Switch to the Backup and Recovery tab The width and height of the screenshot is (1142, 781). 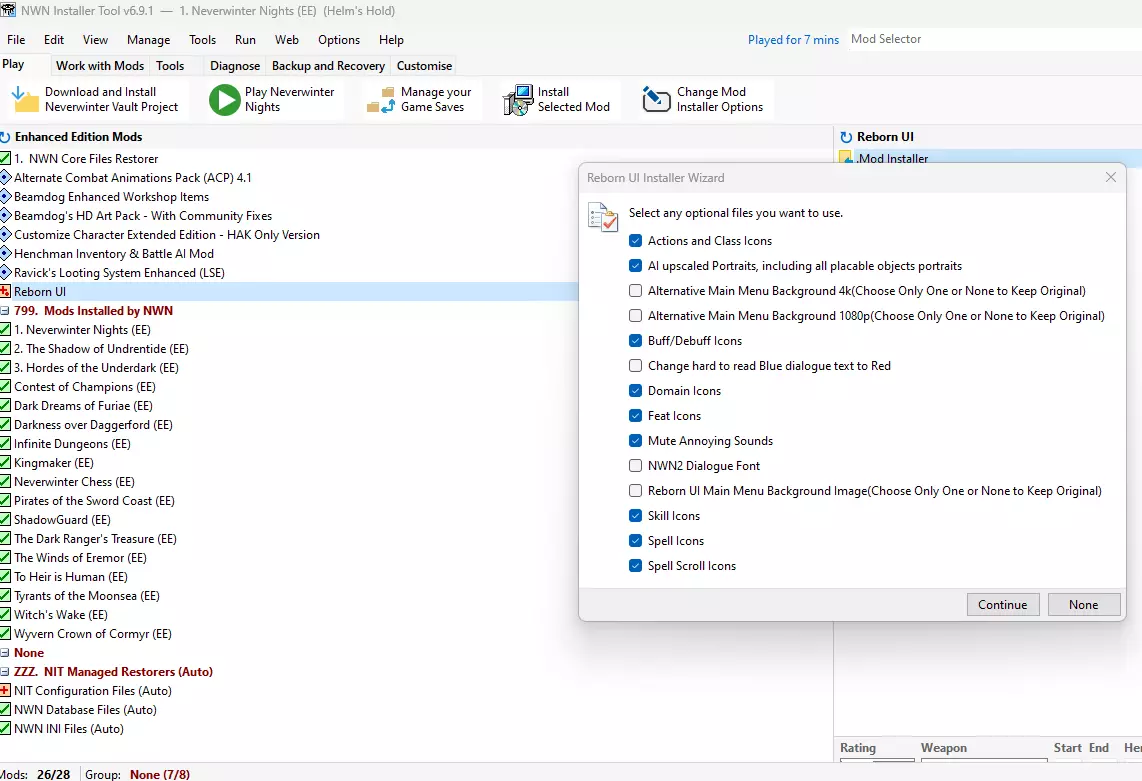328,66
